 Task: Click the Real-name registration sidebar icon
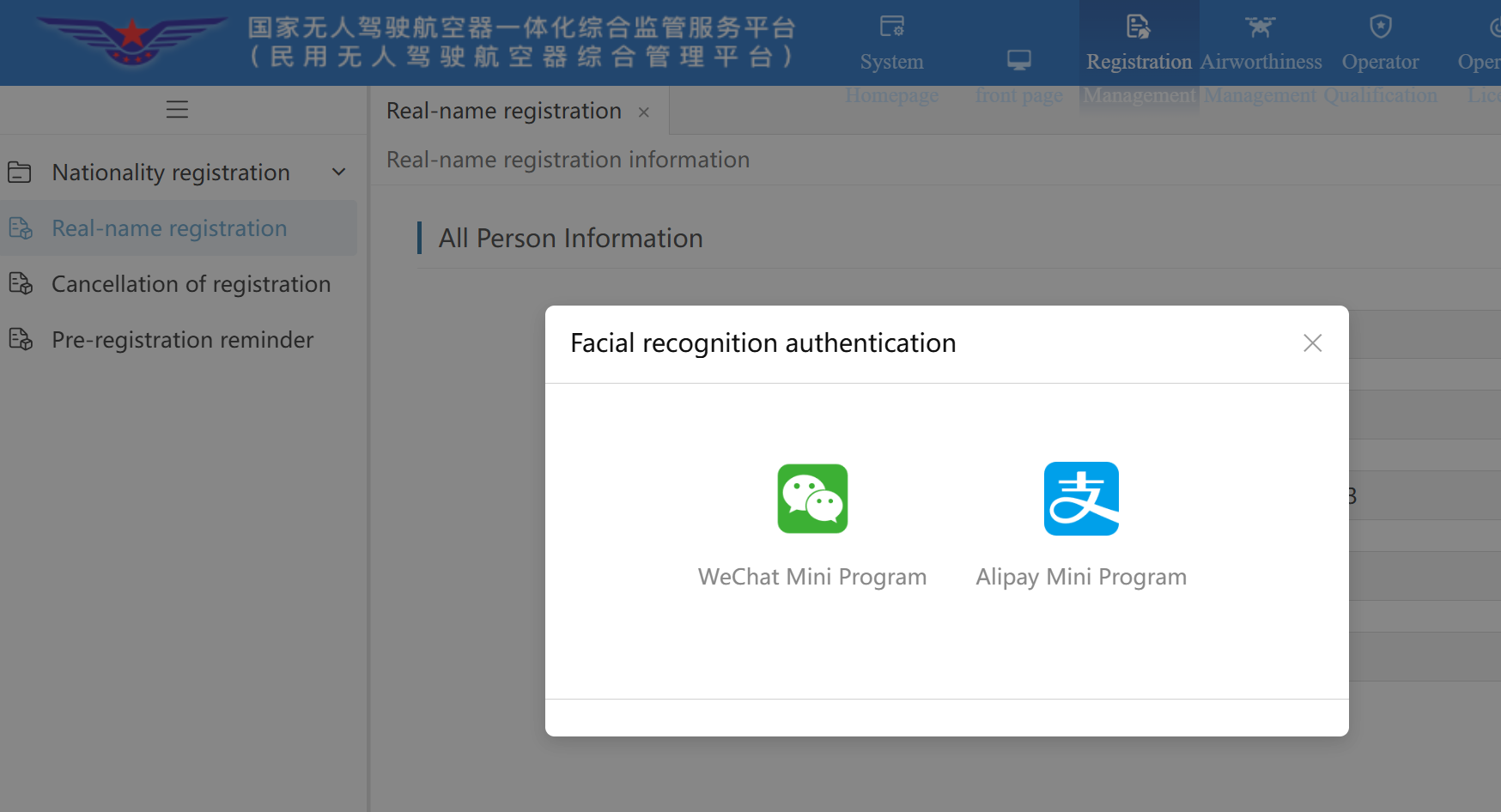pyautogui.click(x=21, y=228)
